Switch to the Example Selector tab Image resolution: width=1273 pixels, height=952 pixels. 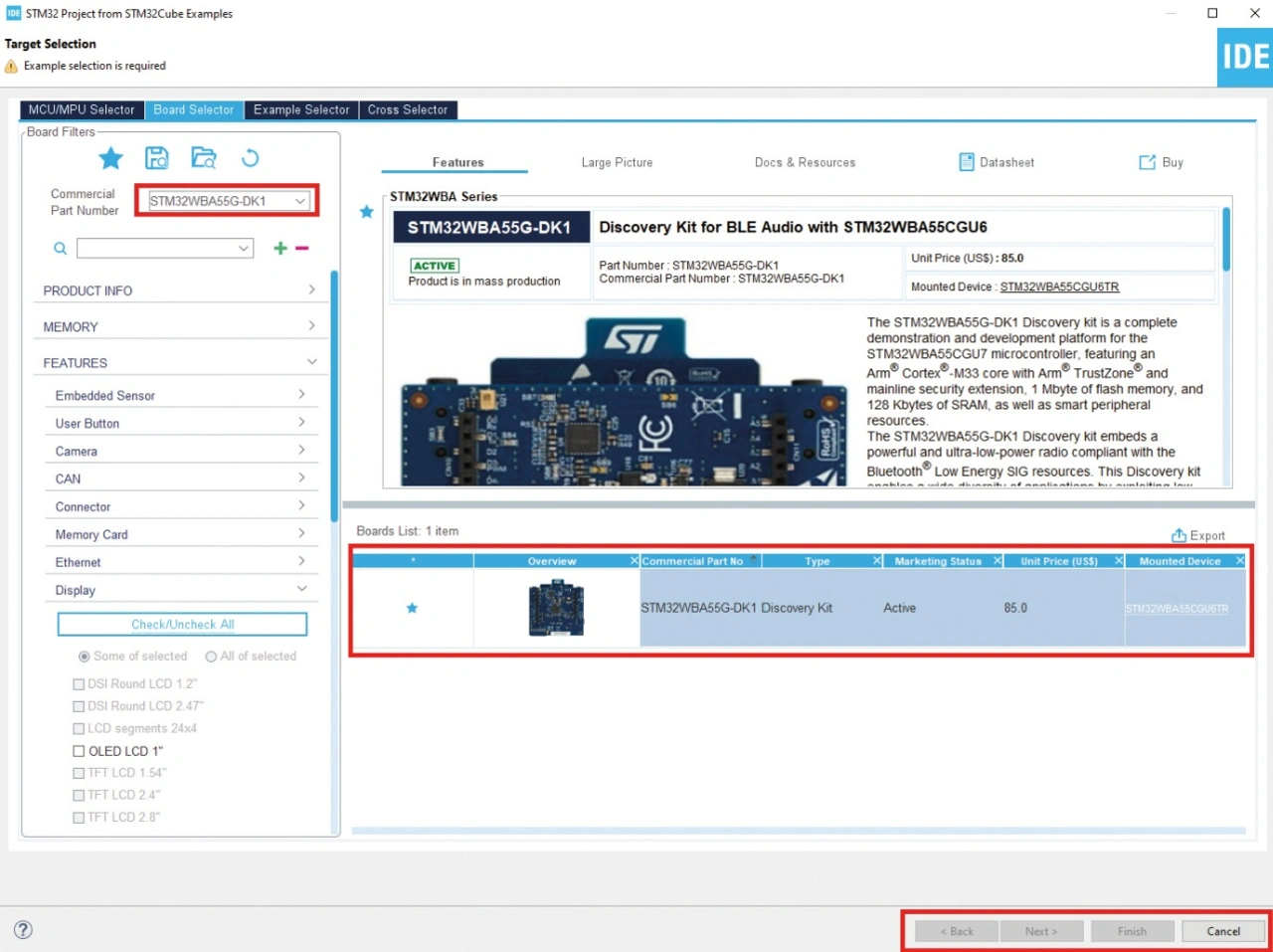(301, 109)
